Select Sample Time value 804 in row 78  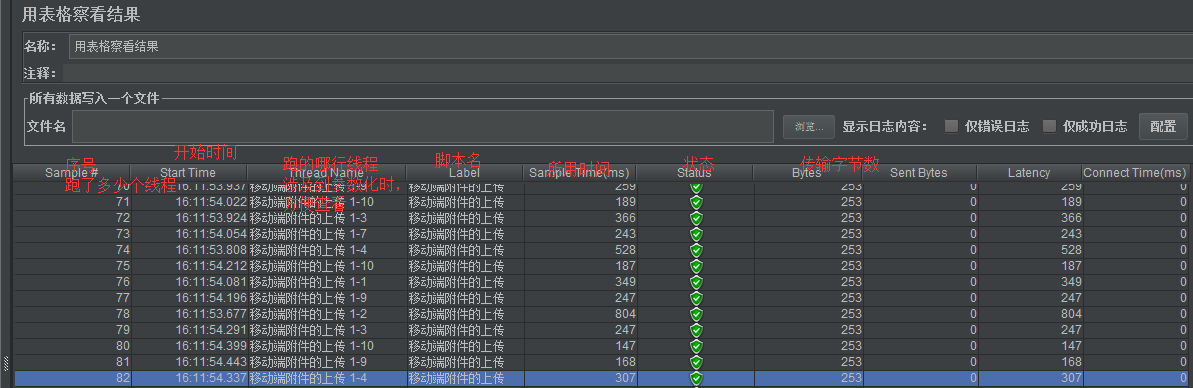tap(580, 313)
